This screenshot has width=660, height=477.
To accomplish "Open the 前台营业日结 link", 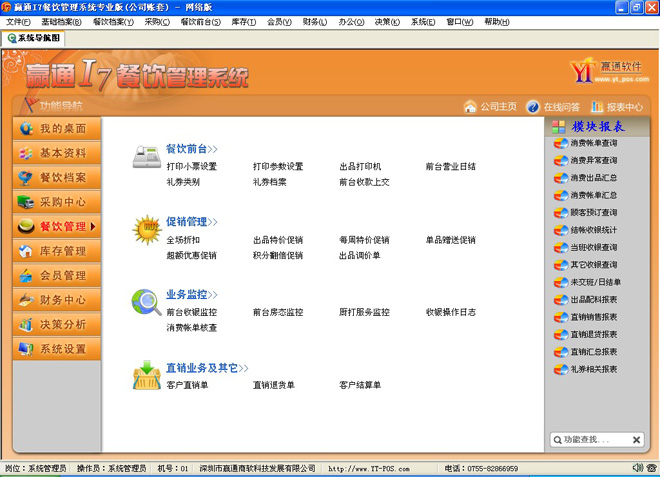I will (451, 167).
